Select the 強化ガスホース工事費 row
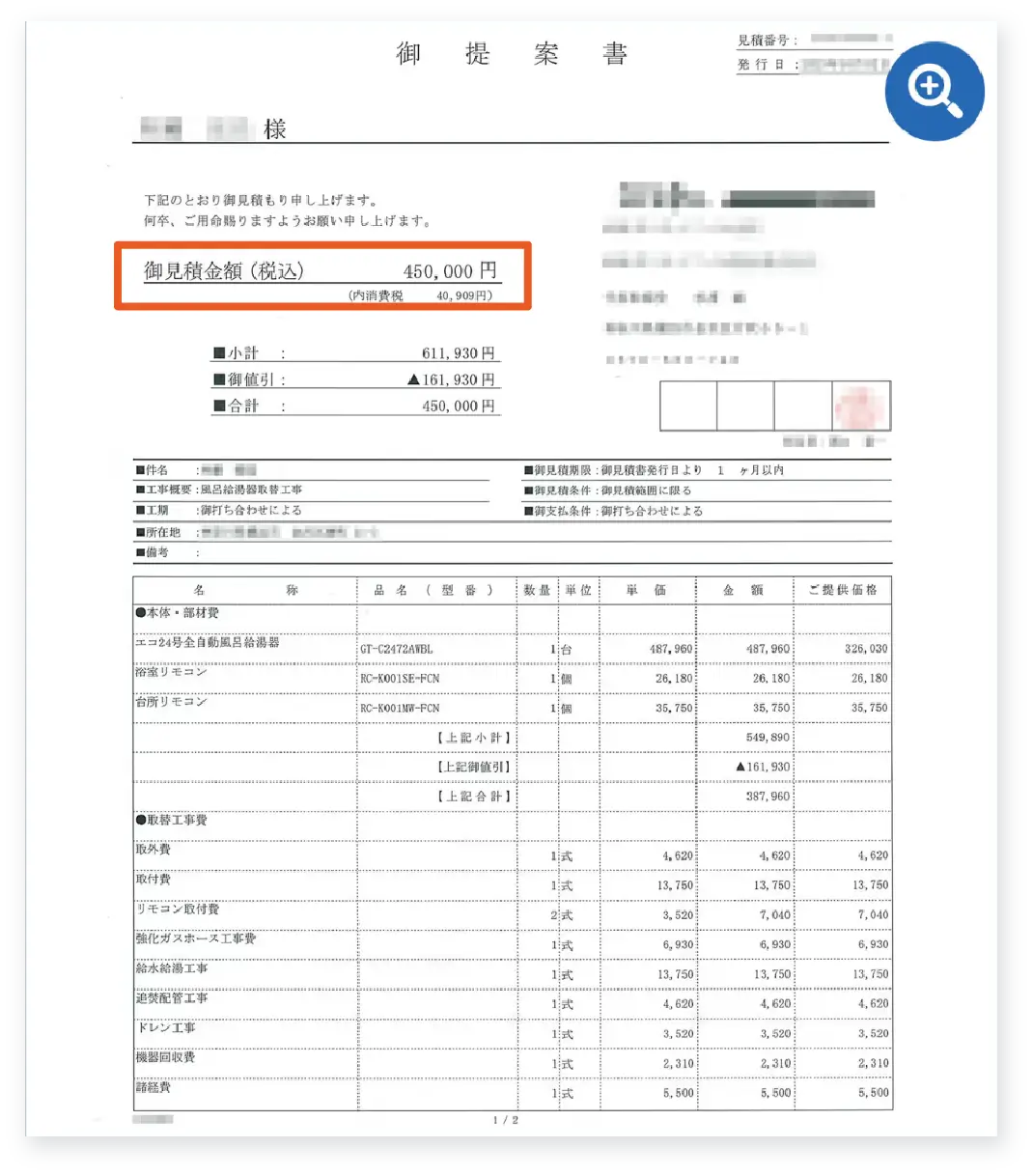This screenshot has width=1033, height=1176. (196, 938)
